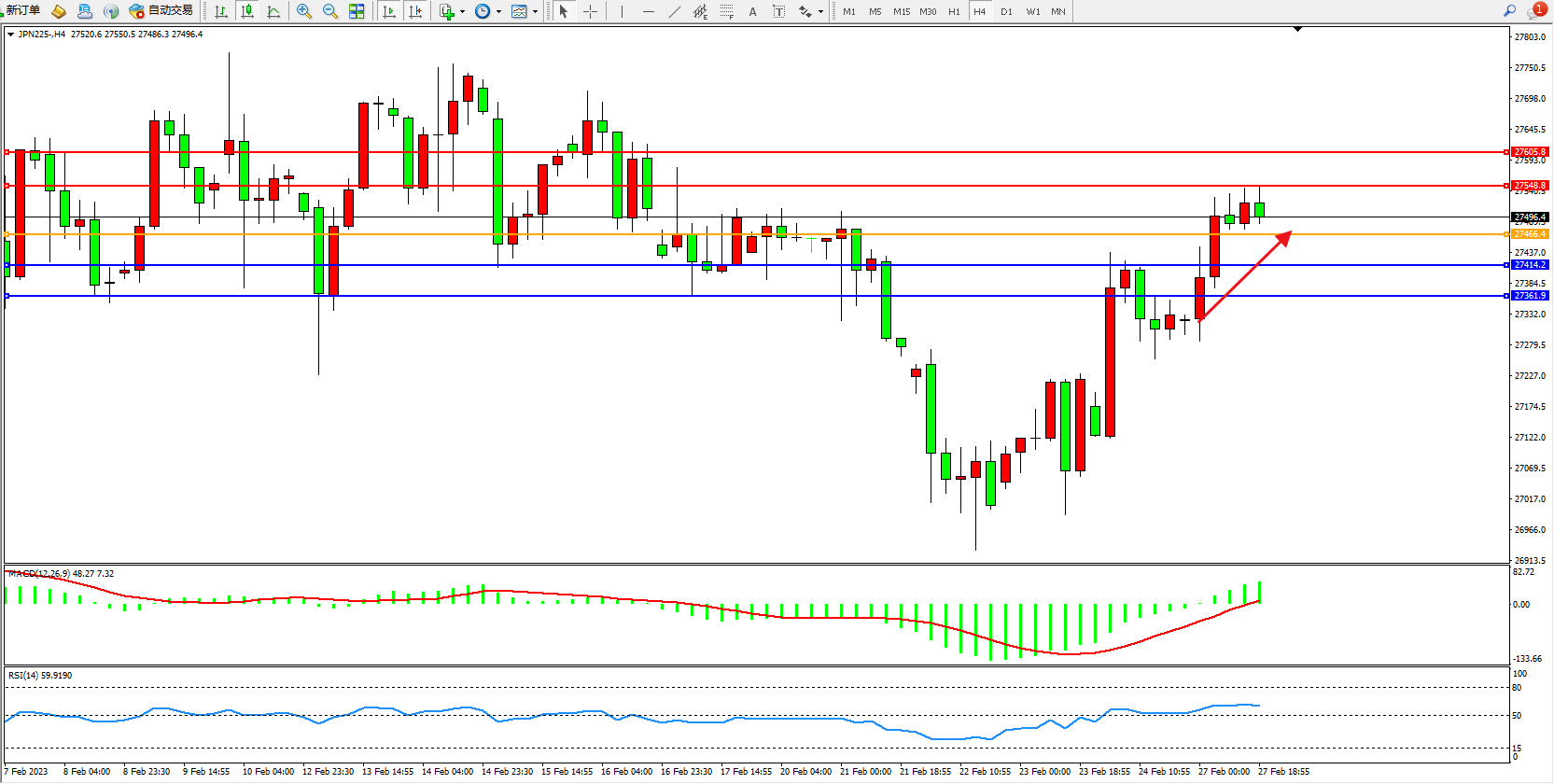Enable chart auto scroll icon

pos(389,11)
